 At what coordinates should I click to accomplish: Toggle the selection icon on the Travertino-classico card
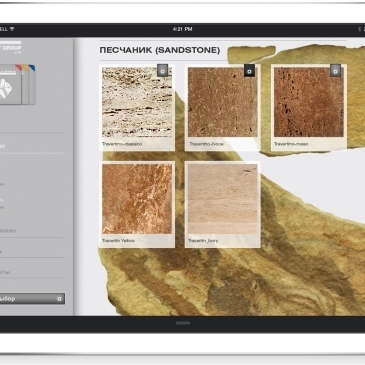click(162, 71)
